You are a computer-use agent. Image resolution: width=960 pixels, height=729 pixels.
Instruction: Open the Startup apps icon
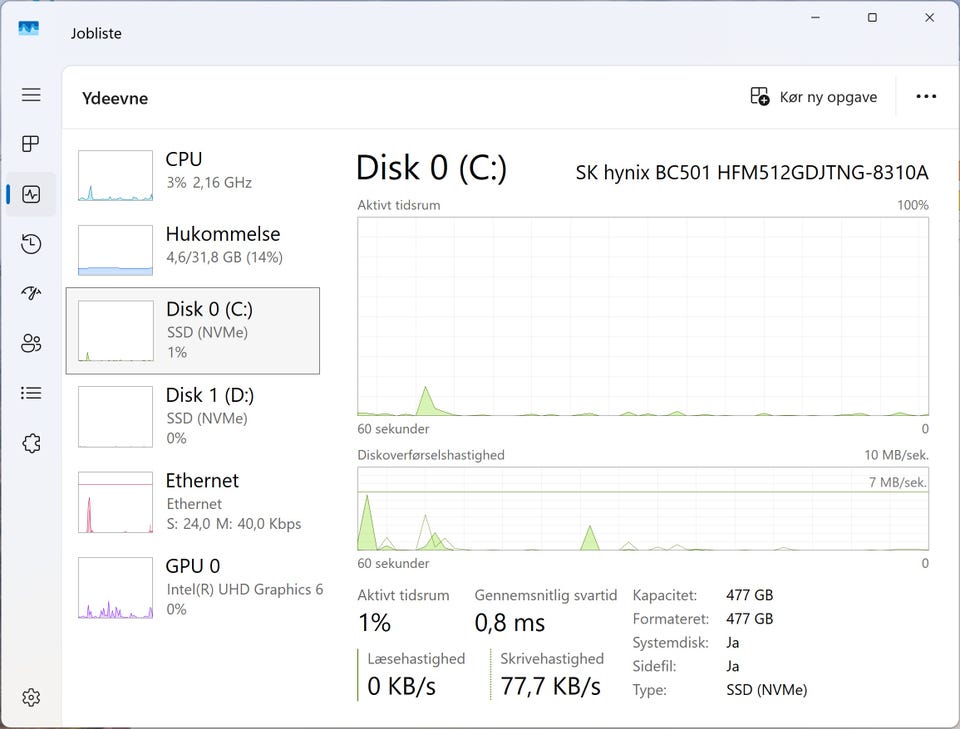(x=31, y=293)
